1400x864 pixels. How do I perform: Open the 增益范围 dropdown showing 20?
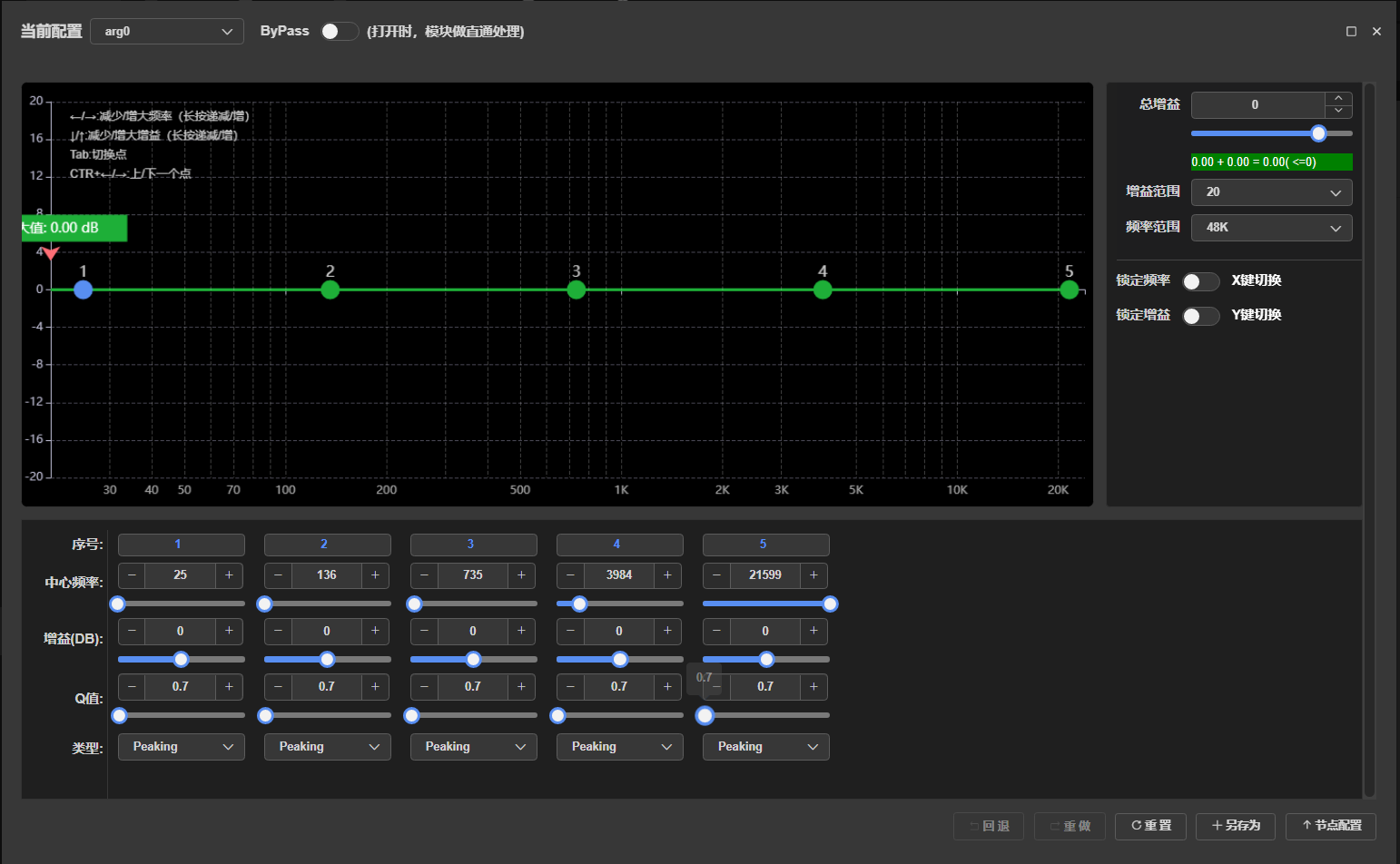[1271, 192]
